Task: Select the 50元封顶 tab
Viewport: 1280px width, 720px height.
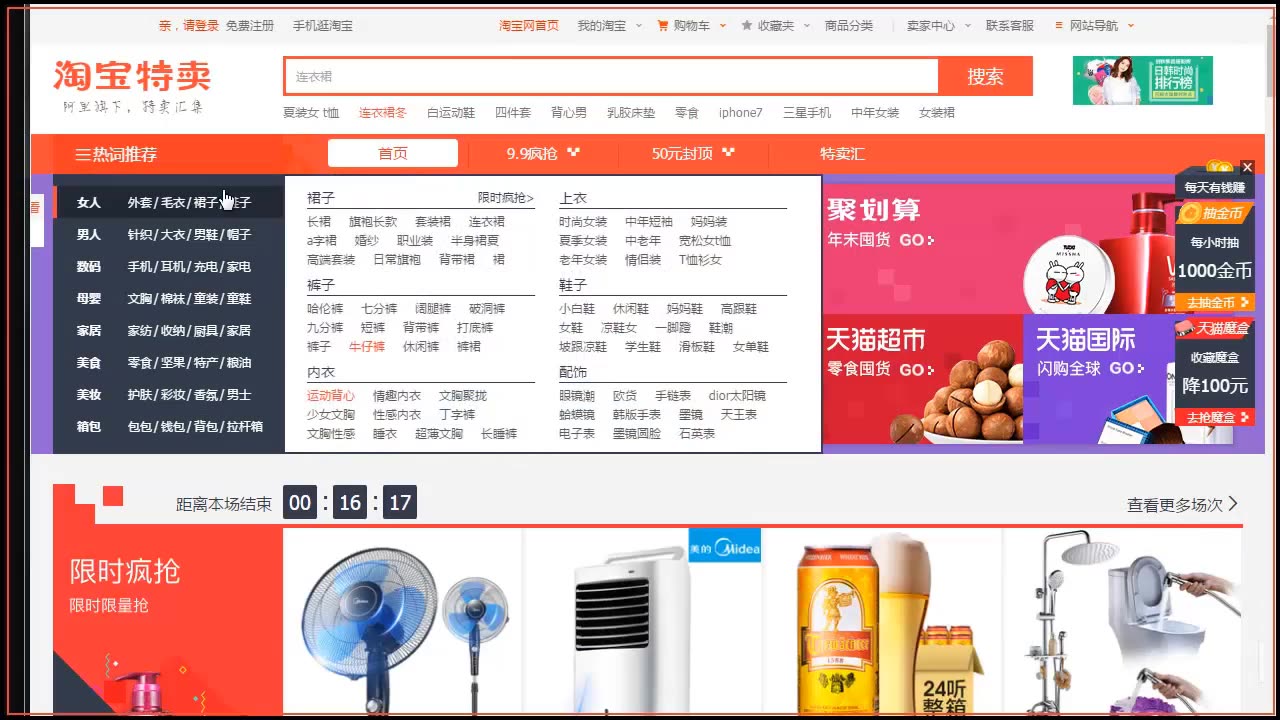Action: [x=693, y=153]
